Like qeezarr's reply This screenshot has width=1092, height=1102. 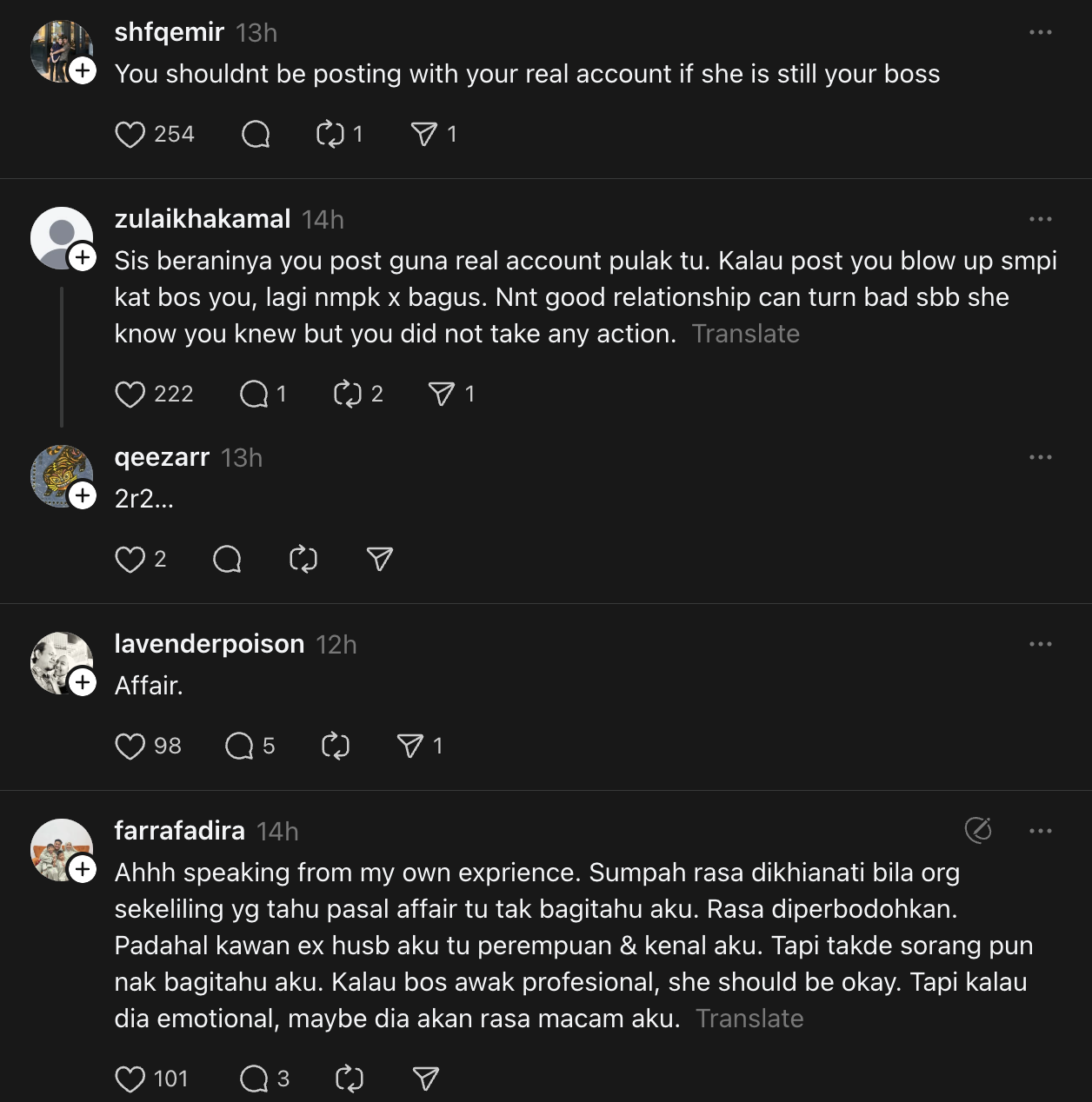point(130,559)
